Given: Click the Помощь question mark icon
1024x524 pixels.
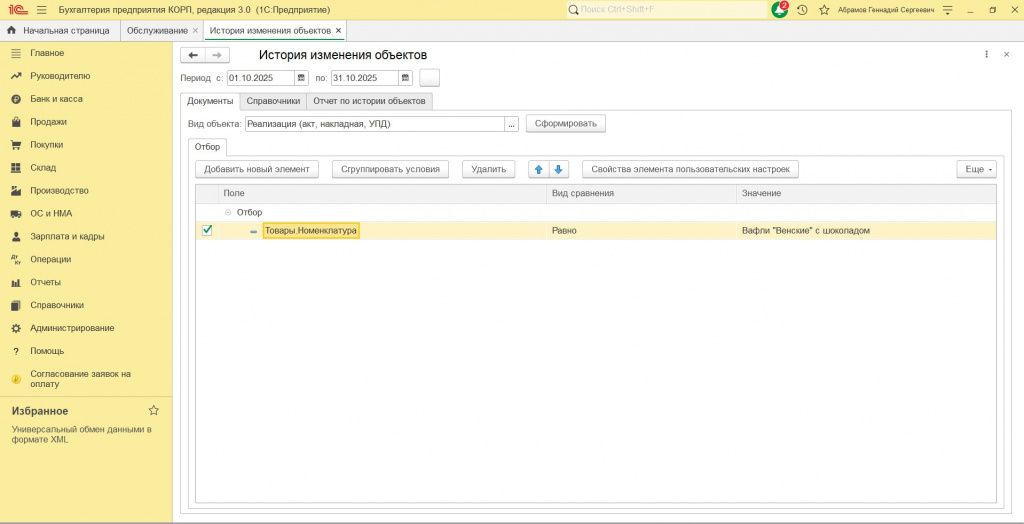Looking at the screenshot, I should click(x=16, y=351).
